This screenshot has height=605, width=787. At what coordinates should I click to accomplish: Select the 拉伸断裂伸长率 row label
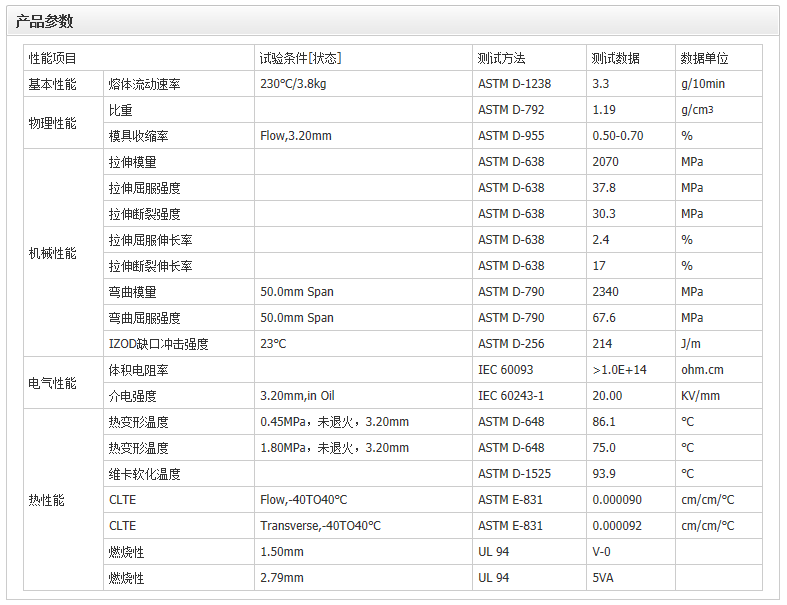pos(151,266)
